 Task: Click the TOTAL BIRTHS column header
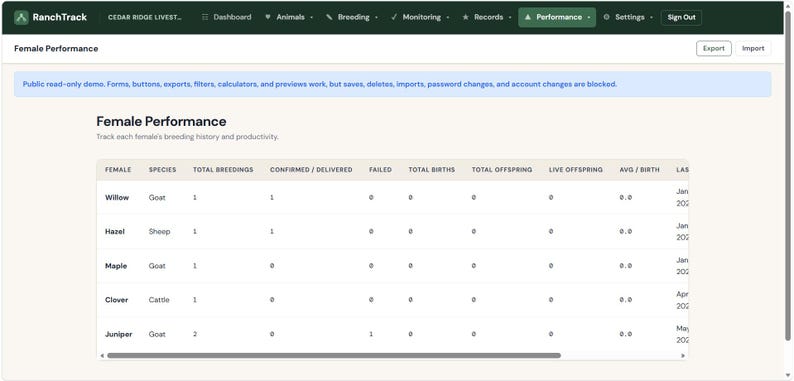(432, 170)
